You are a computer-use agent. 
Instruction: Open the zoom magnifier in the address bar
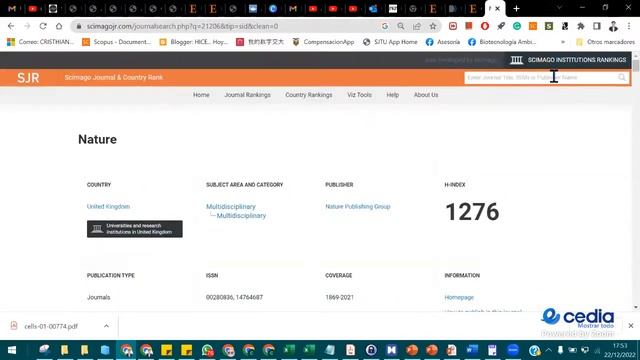(401, 26)
